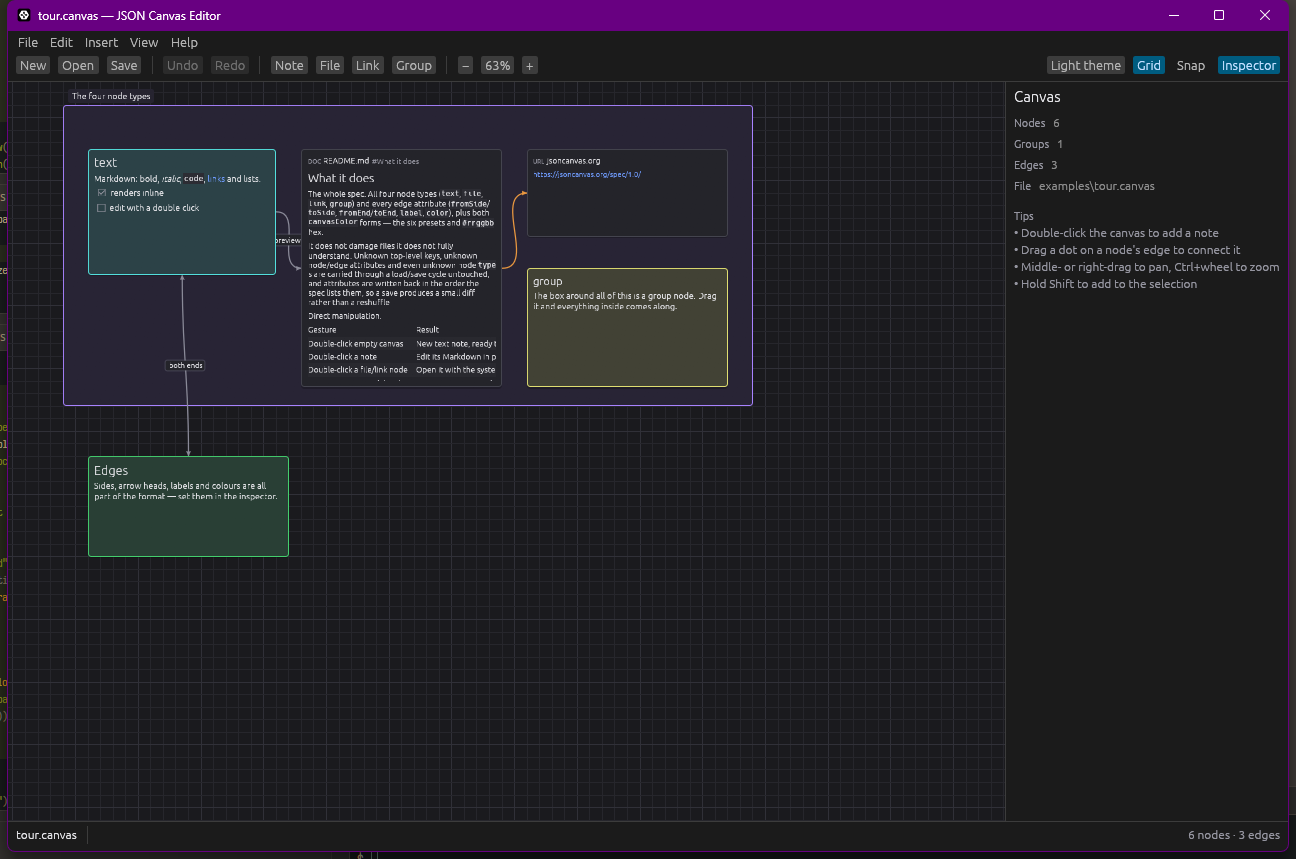Image resolution: width=1296 pixels, height=859 pixels.
Task: Switch to Light theme
Action: [x=1086, y=65]
